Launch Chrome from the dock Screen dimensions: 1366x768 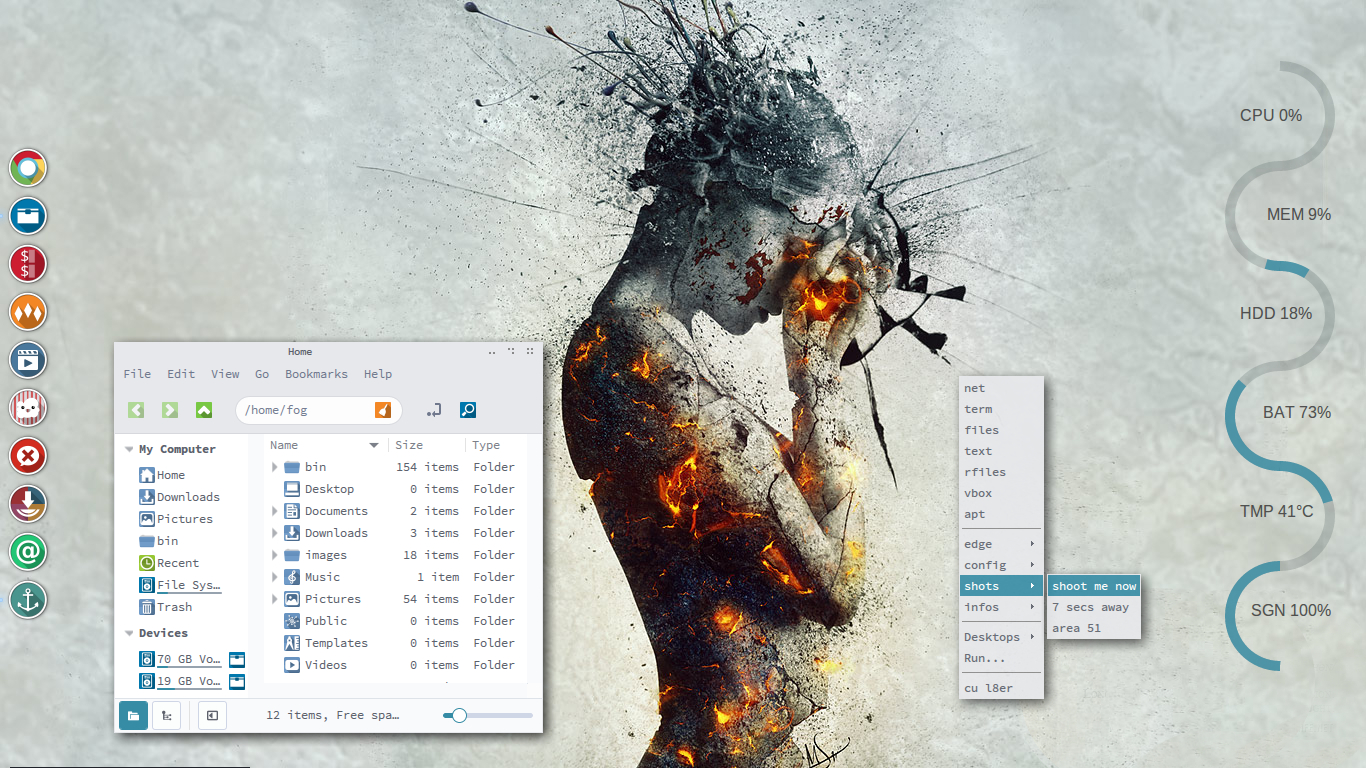click(28, 168)
